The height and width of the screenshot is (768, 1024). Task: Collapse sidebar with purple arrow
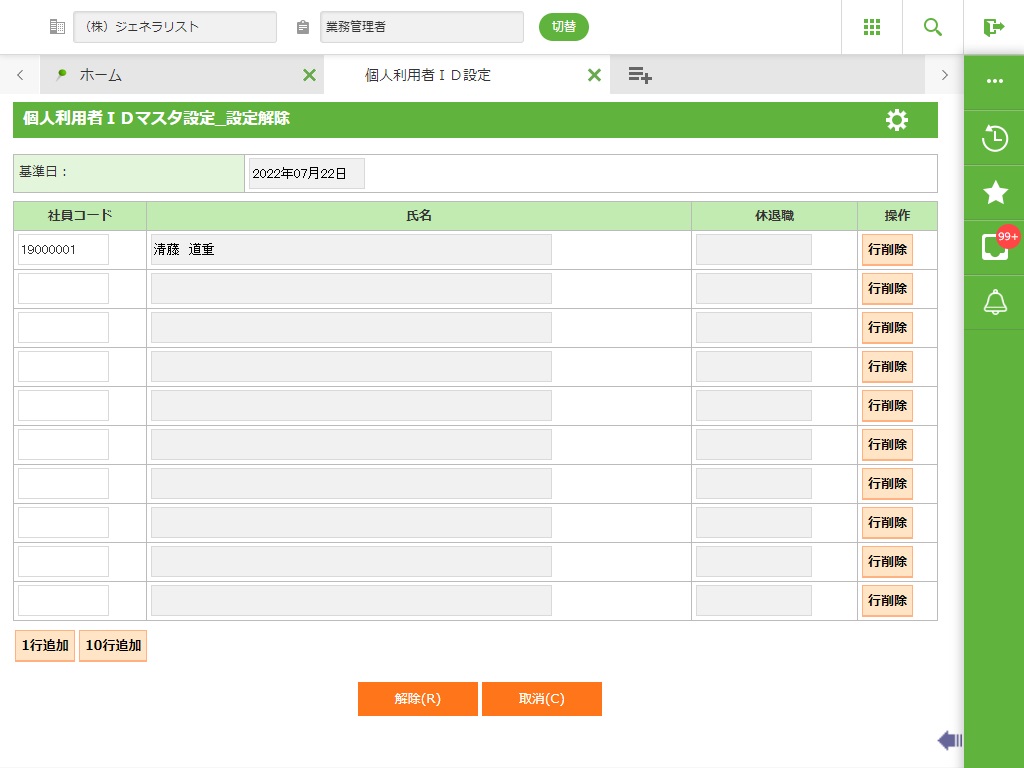point(950,740)
